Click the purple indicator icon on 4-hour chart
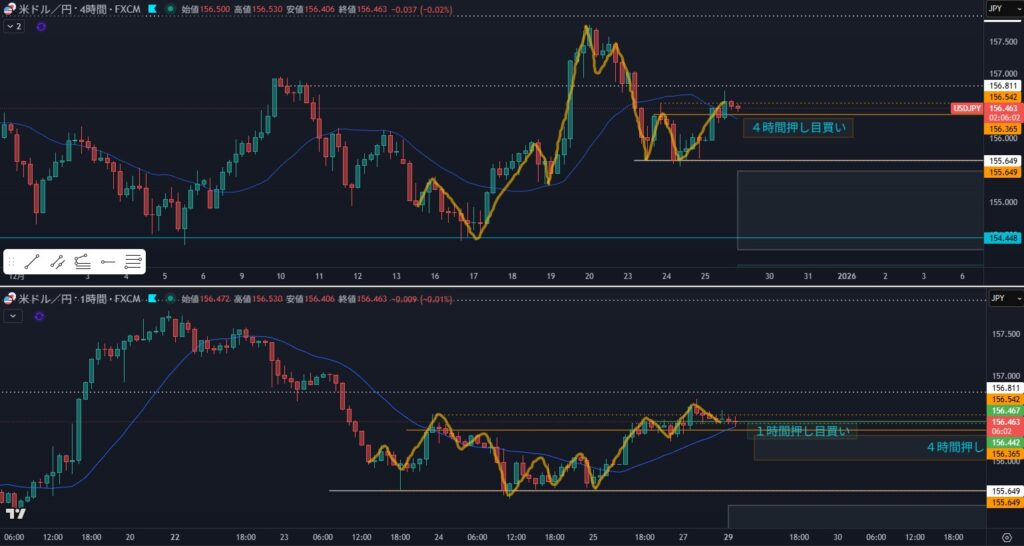1024x546 pixels. coord(40,27)
